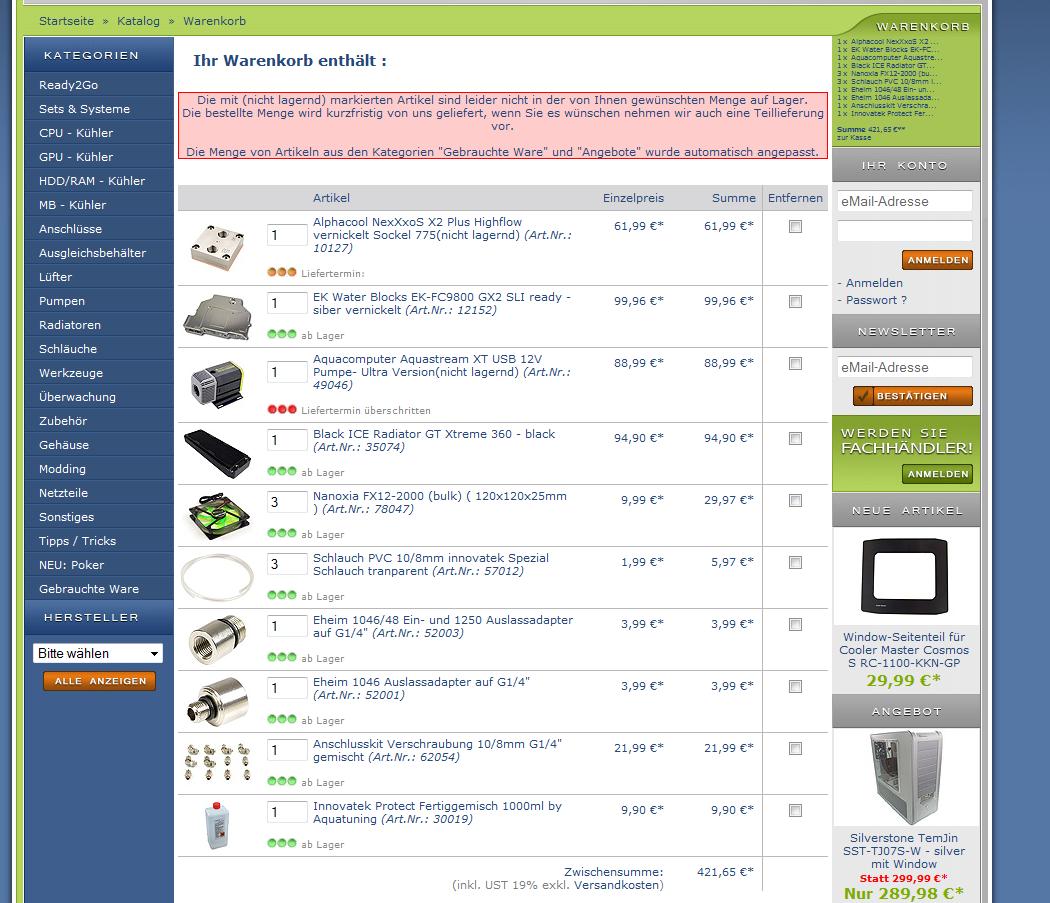The height and width of the screenshot is (903, 1050).
Task: Open the Alphacool NexXxoS X2 product image
Action: (x=217, y=249)
